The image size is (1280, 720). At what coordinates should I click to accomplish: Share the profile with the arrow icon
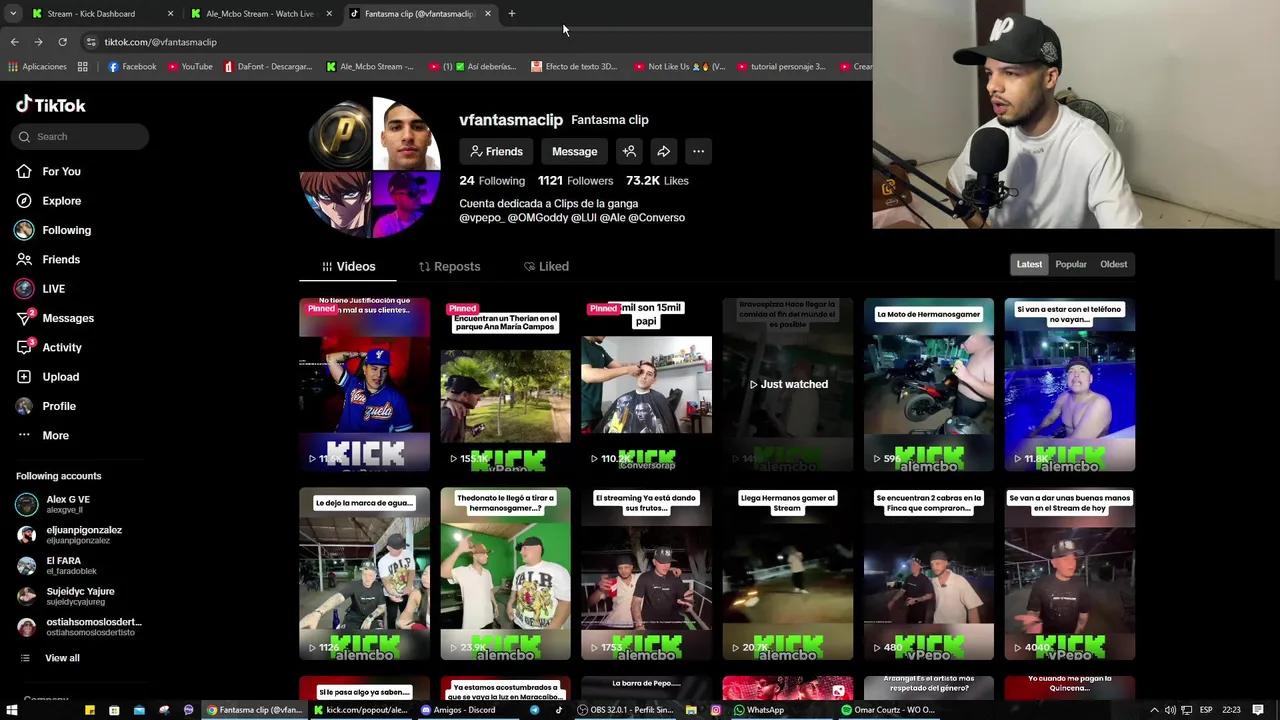point(663,151)
